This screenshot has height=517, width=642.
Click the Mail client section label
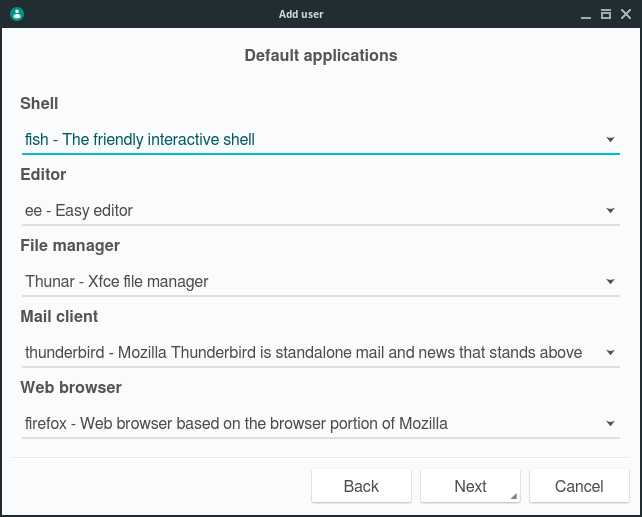59,316
